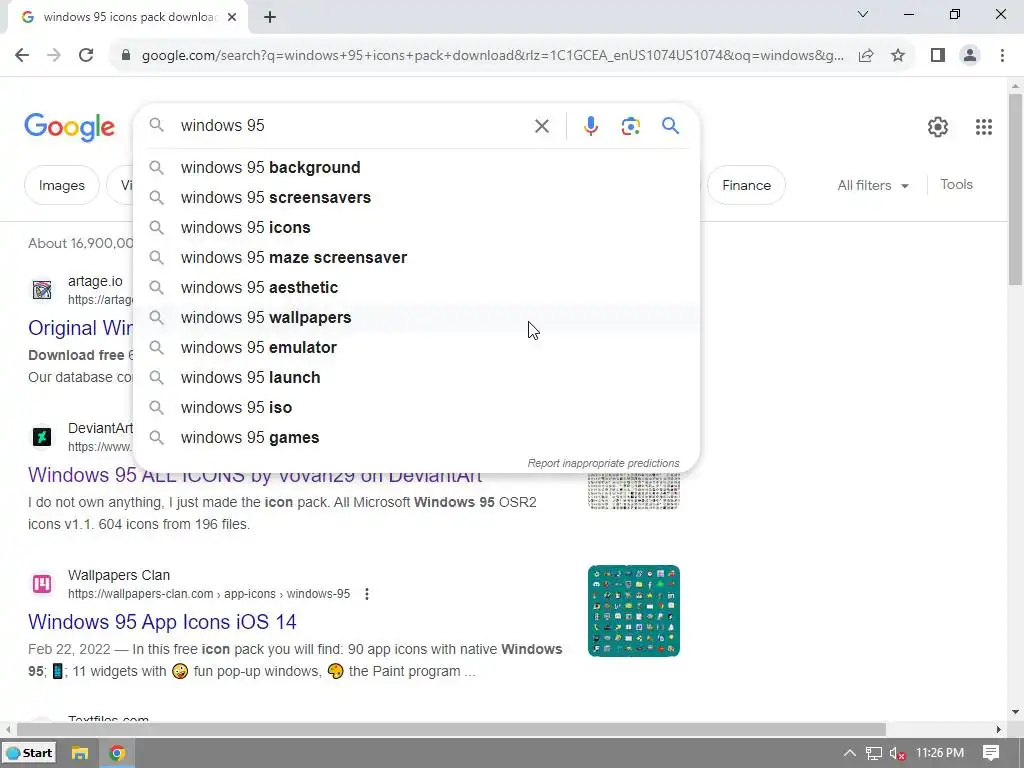Click the DeviantArt icons thumbnail
The width and height of the screenshot is (1024, 768).
point(633,491)
